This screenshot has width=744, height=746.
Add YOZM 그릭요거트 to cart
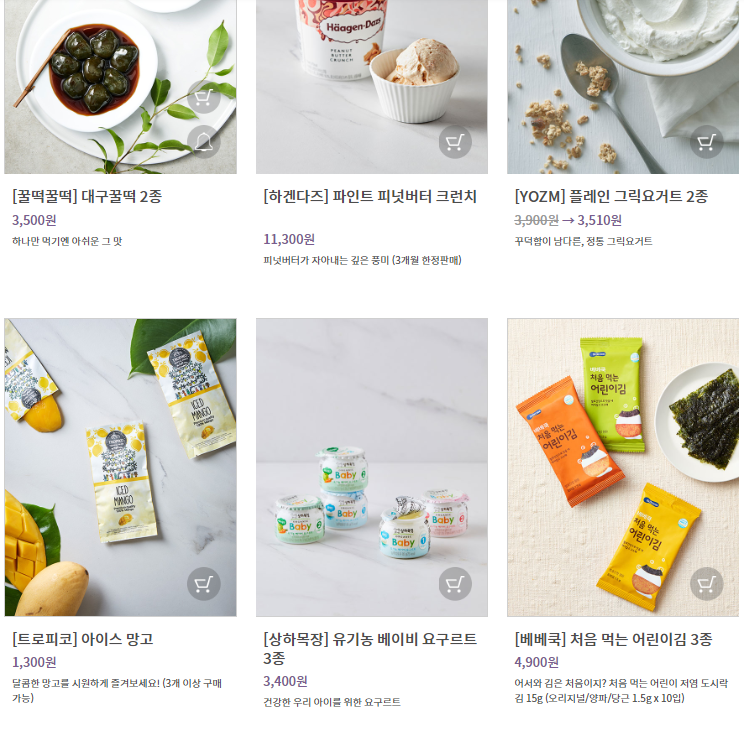[x=706, y=142]
